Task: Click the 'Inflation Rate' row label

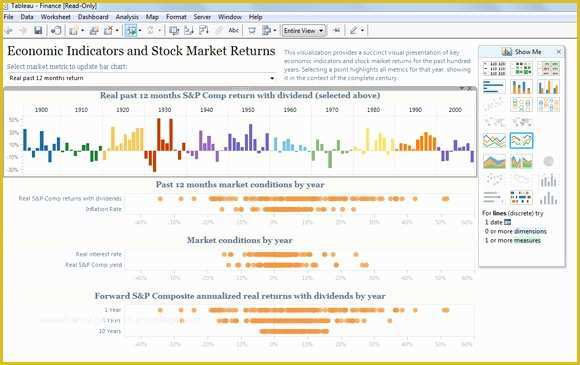Action: (x=104, y=209)
